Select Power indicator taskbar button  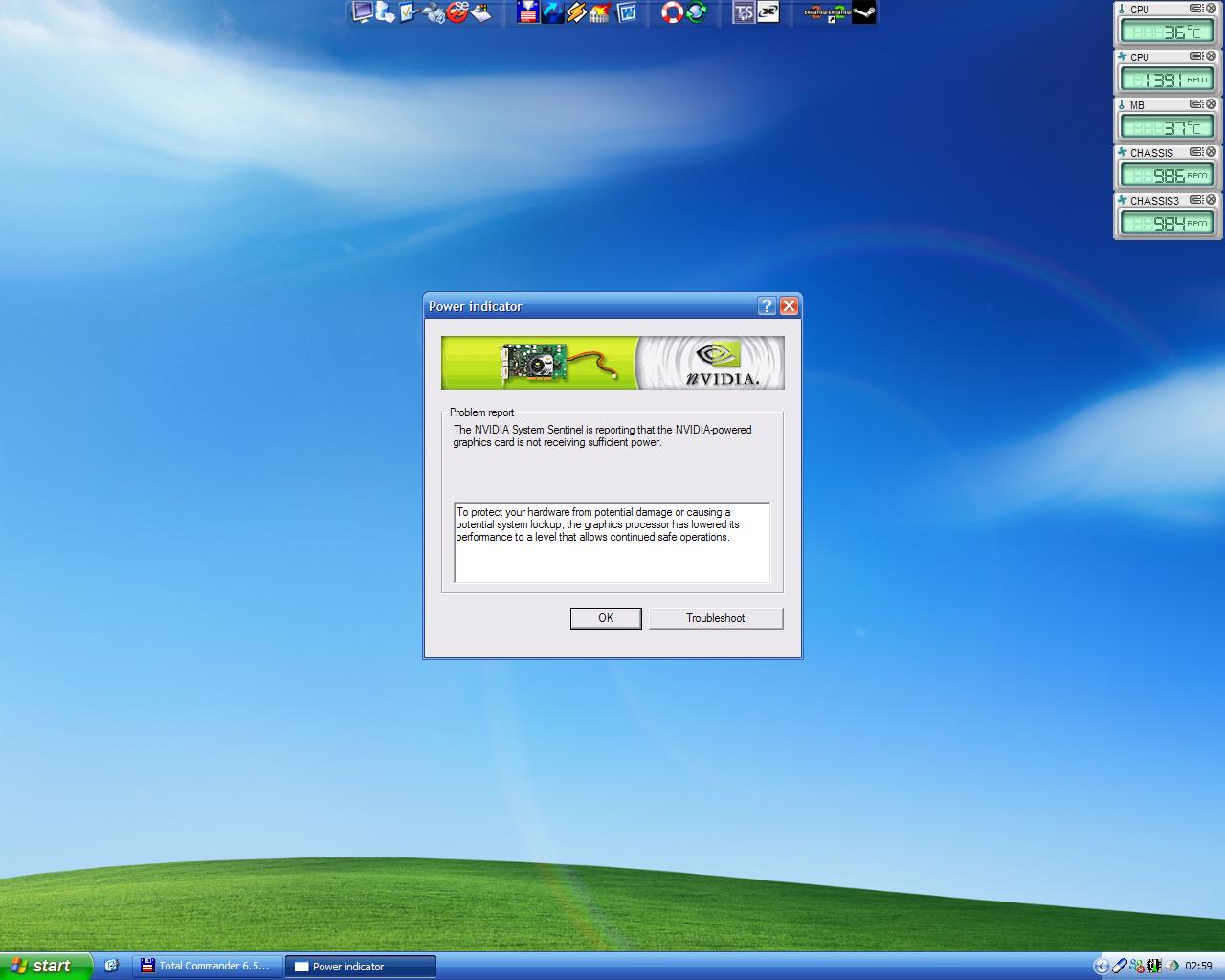[x=361, y=967]
